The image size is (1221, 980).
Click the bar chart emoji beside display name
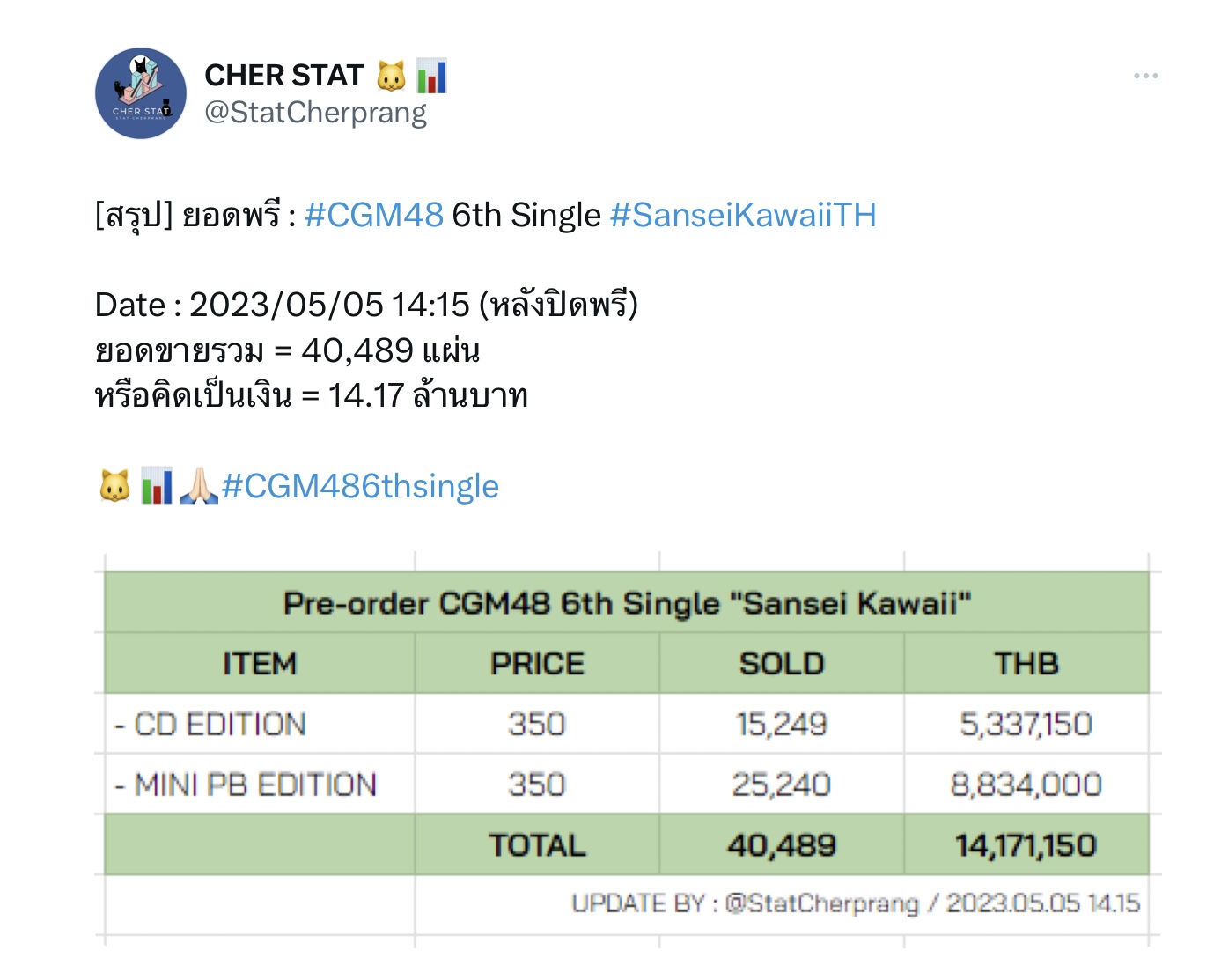pyautogui.click(x=431, y=76)
